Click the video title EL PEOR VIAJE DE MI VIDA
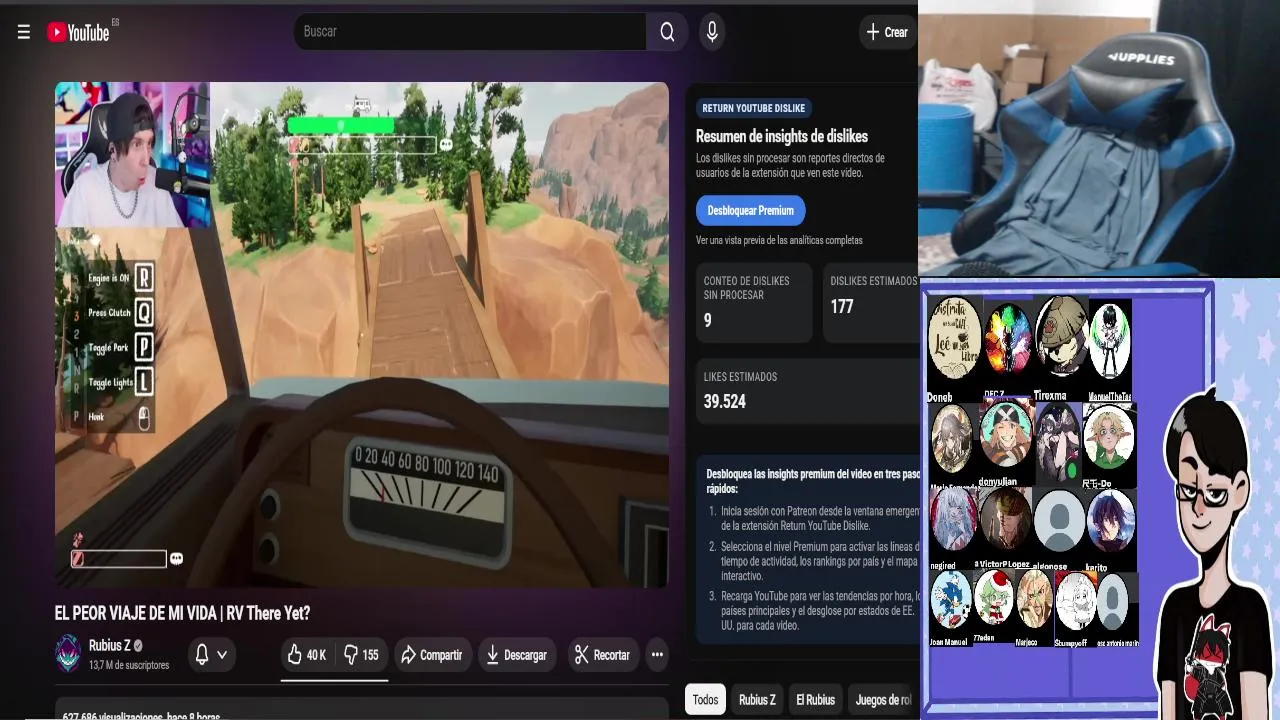The height and width of the screenshot is (720, 1280). [x=182, y=613]
